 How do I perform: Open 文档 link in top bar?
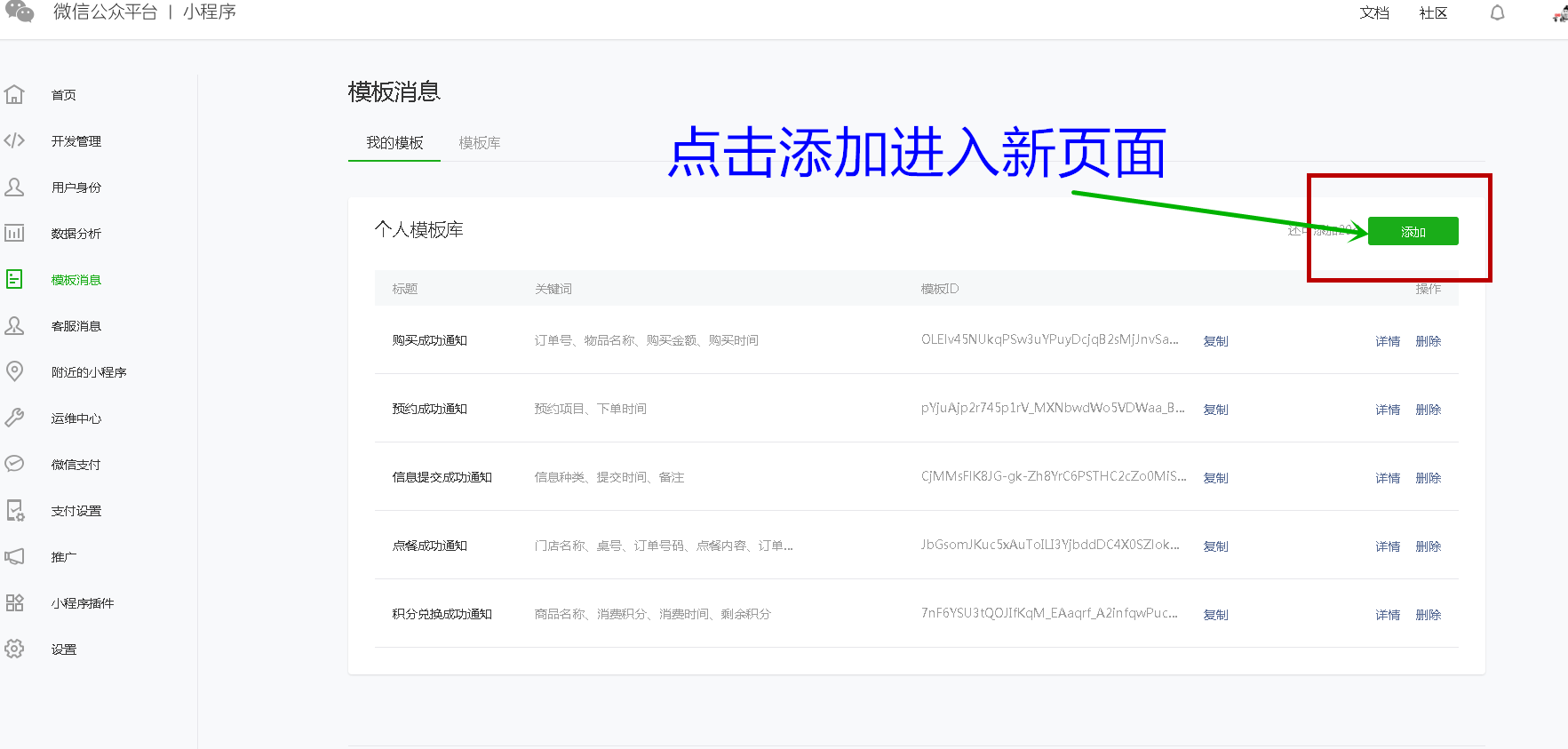click(x=1373, y=13)
